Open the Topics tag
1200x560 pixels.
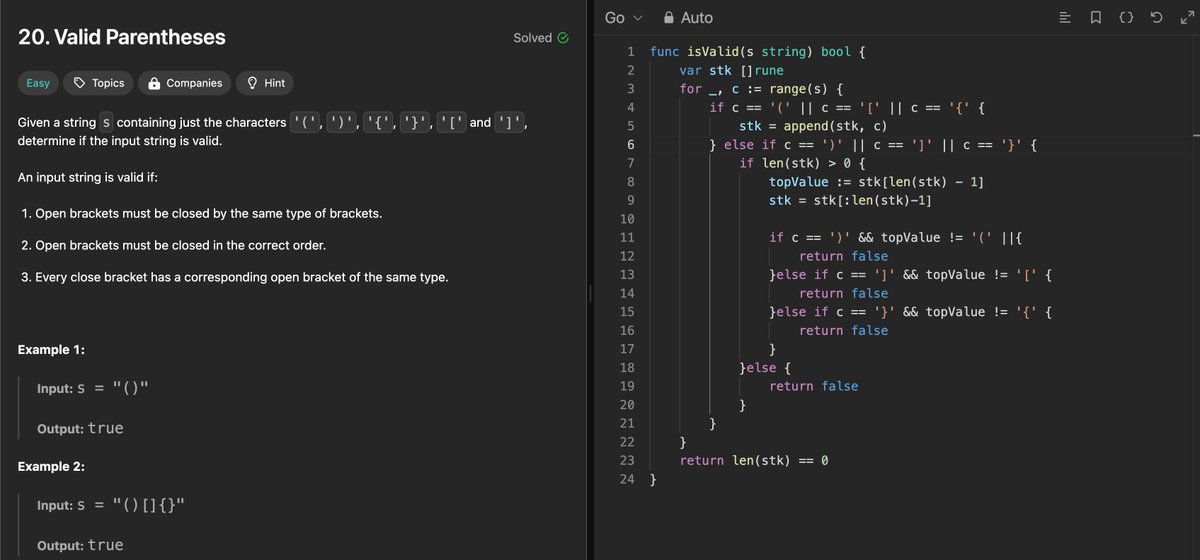point(99,83)
